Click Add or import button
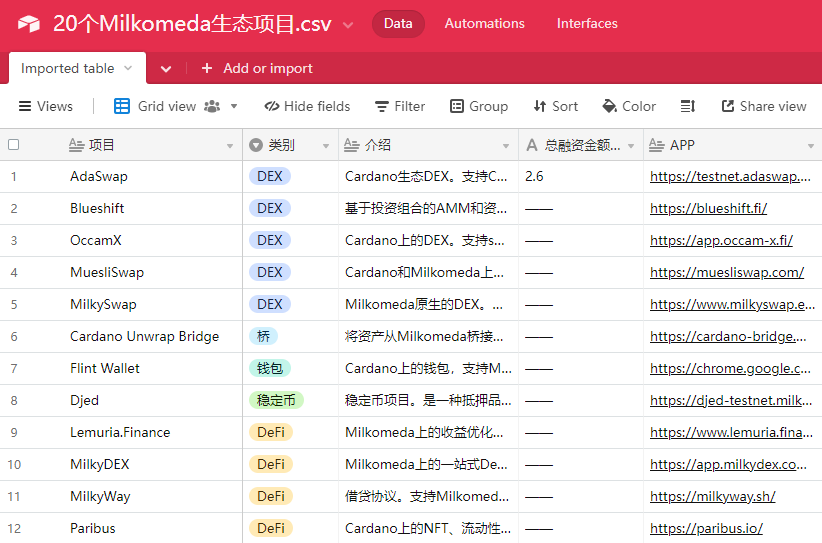Viewport: 822px width, 543px height. 257,68
